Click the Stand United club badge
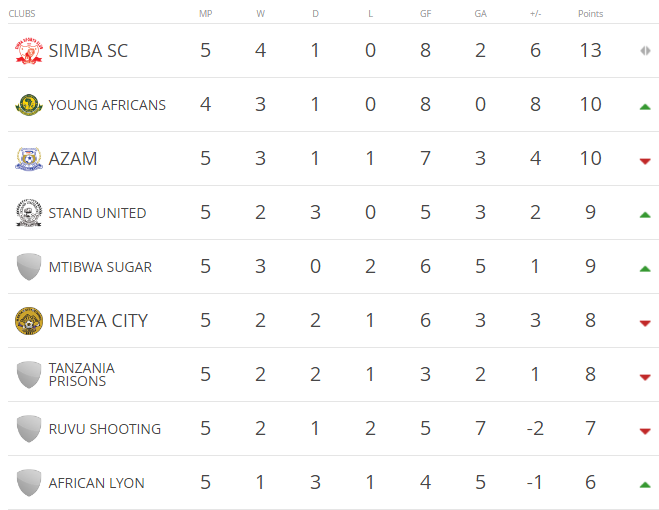This screenshot has width=659, height=510. (x=29, y=213)
